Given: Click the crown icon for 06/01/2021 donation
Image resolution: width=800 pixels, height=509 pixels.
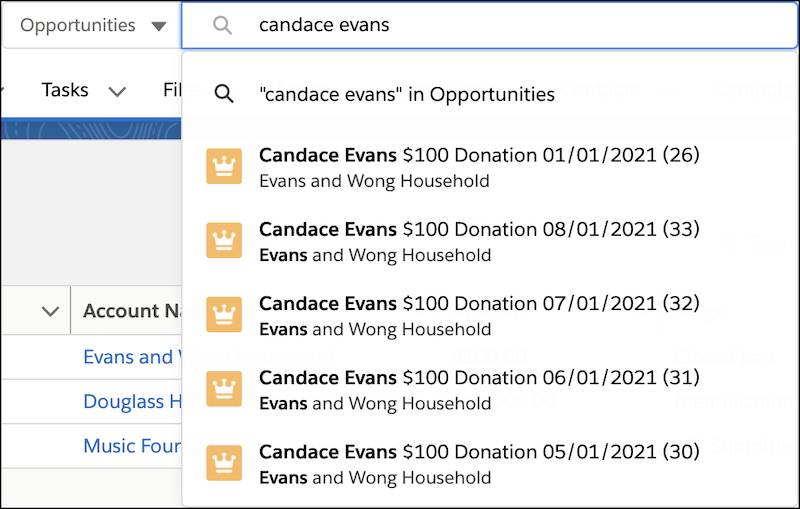Looking at the screenshot, I should 224,389.
